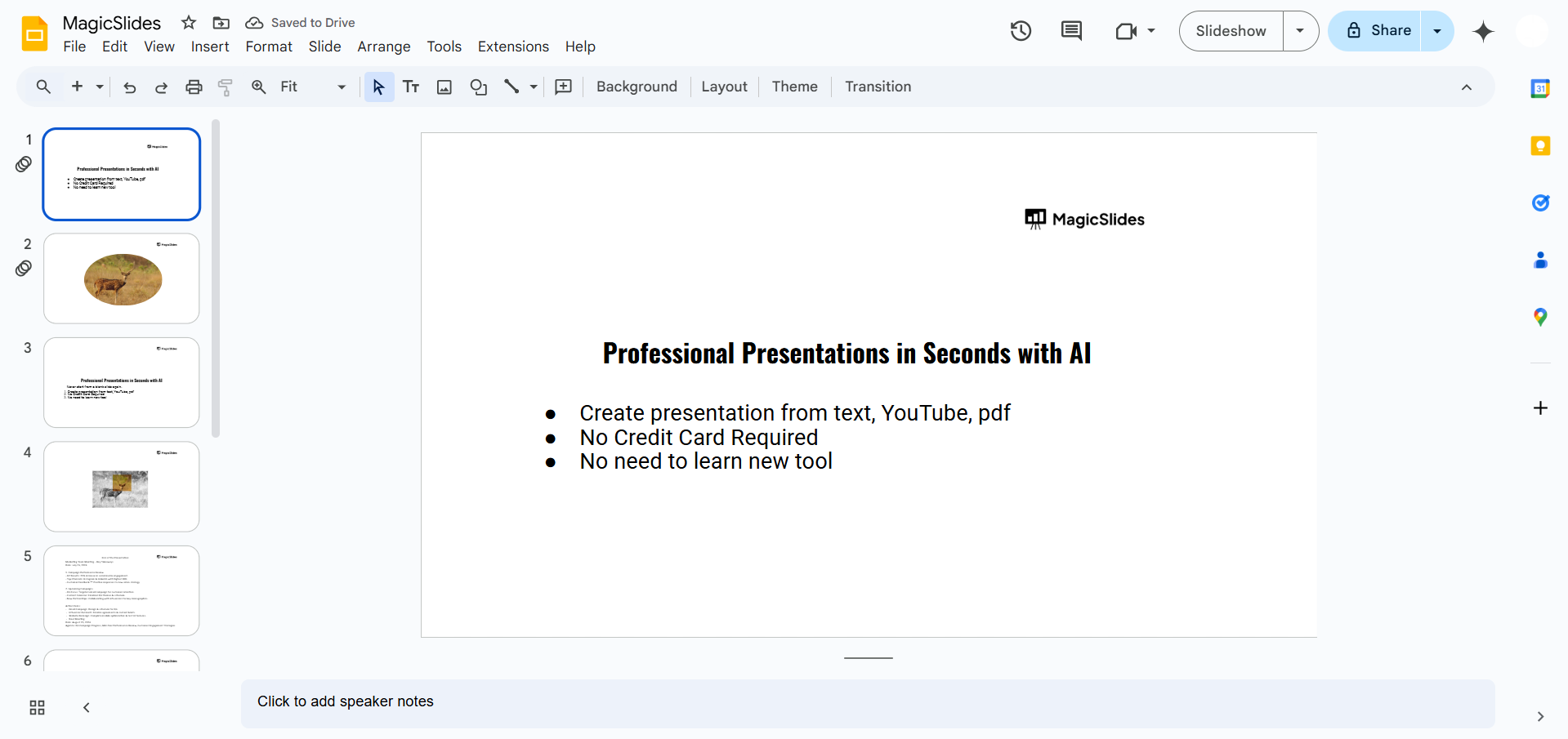
Task: Click the Gemini sparkle icon
Action: point(1483,32)
